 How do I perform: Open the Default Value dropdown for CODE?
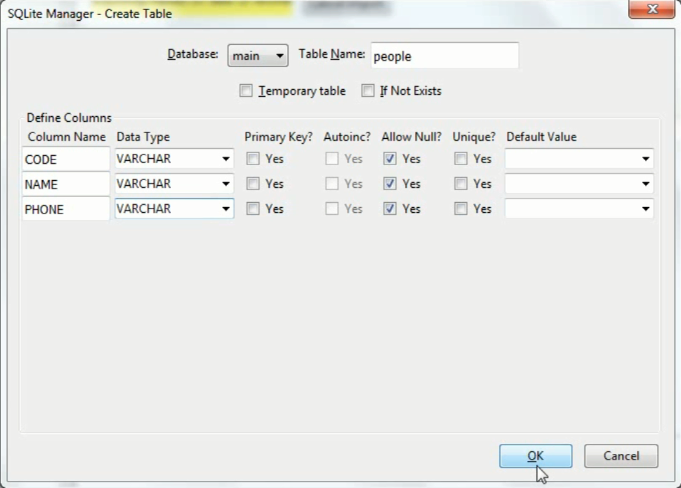point(579,158)
